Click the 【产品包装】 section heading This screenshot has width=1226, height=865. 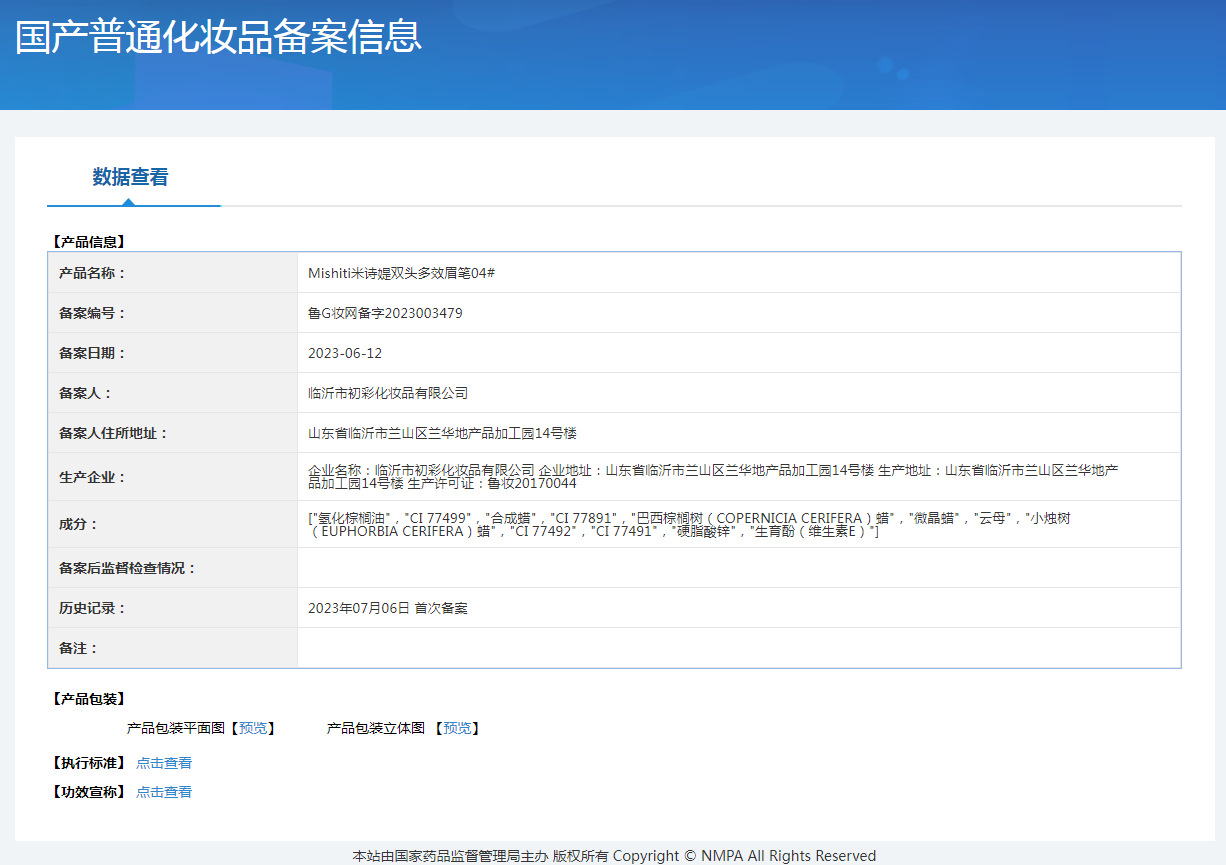click(89, 699)
